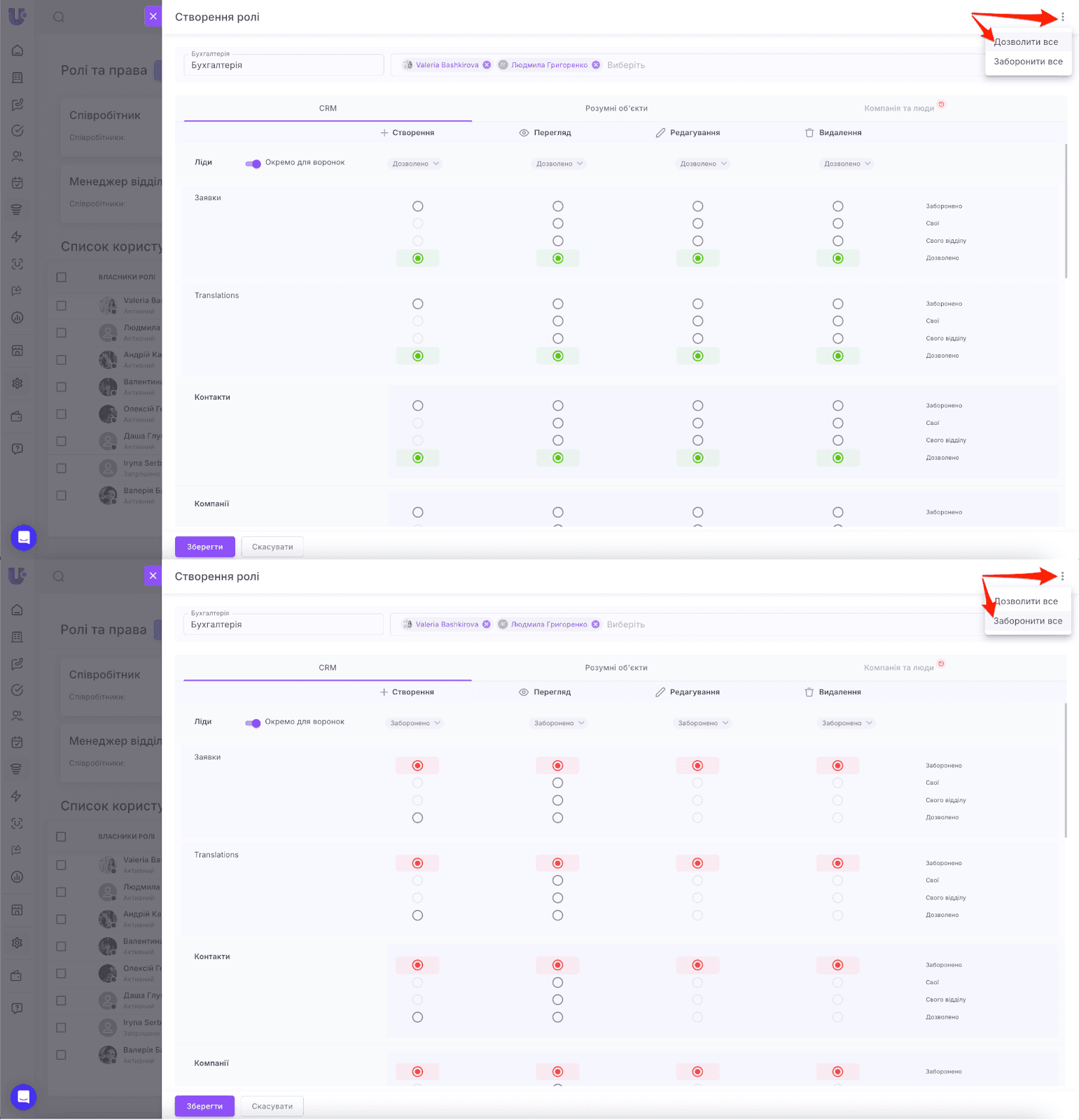The width and height of the screenshot is (1079, 1120).
Task: Click the lightning bolt icon, lower screenshot sidebar
Action: click(18, 796)
